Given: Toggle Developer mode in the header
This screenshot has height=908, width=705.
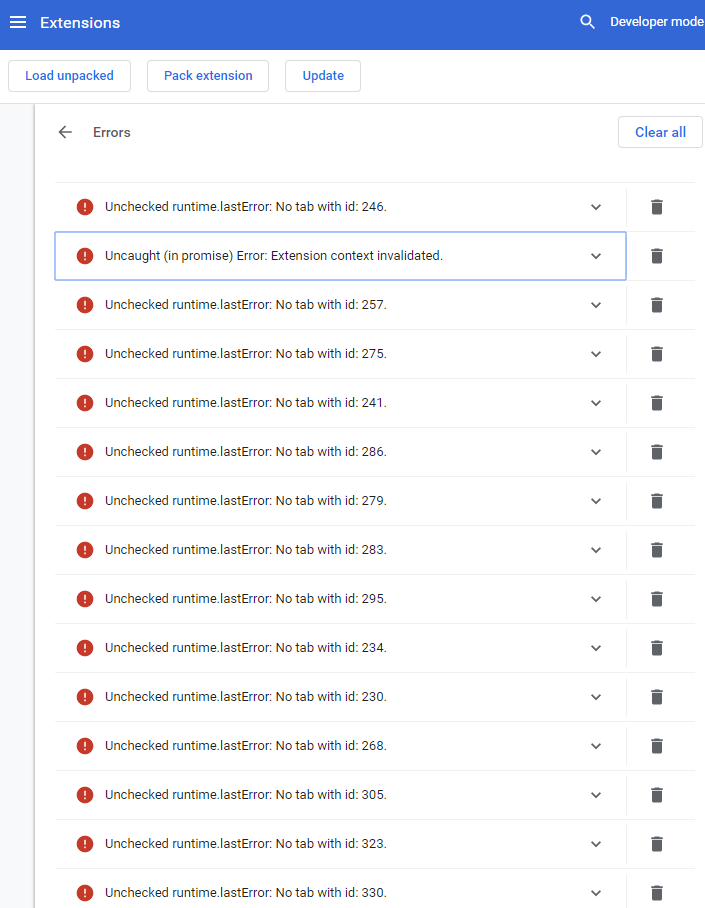Looking at the screenshot, I should (x=656, y=21).
